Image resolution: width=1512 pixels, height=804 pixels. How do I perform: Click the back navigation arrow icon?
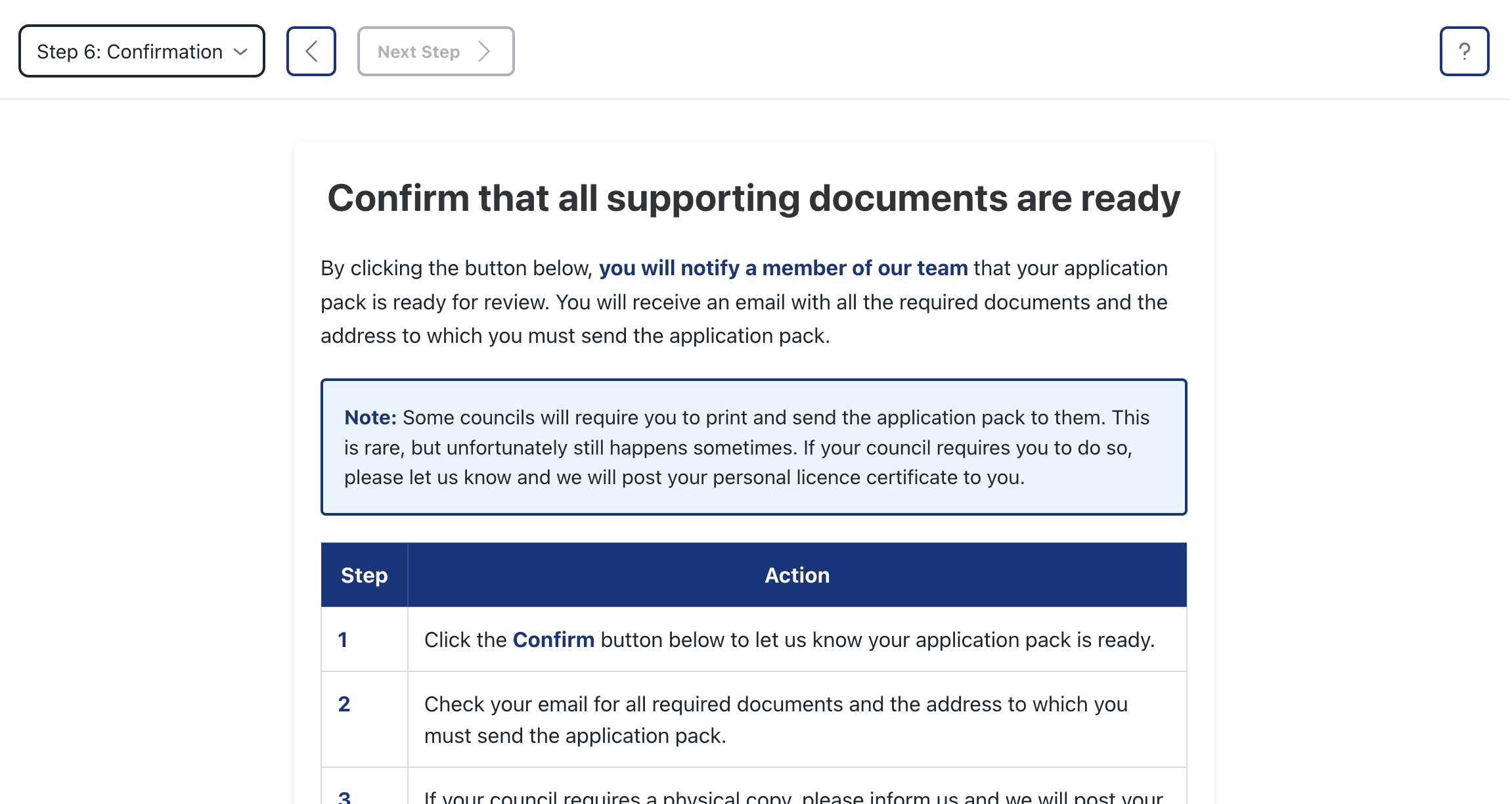pyautogui.click(x=311, y=51)
